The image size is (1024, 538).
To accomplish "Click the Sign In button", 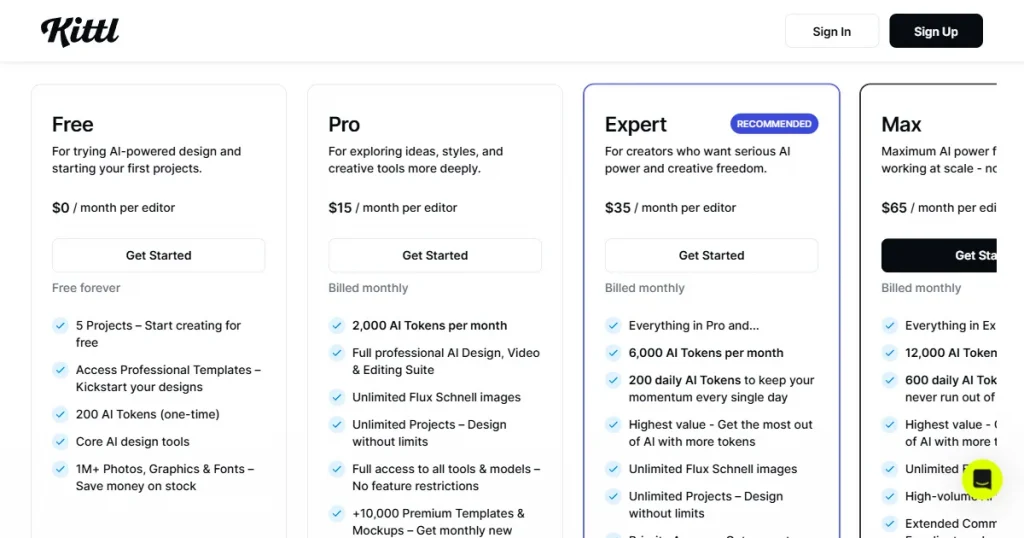I will 831,31.
